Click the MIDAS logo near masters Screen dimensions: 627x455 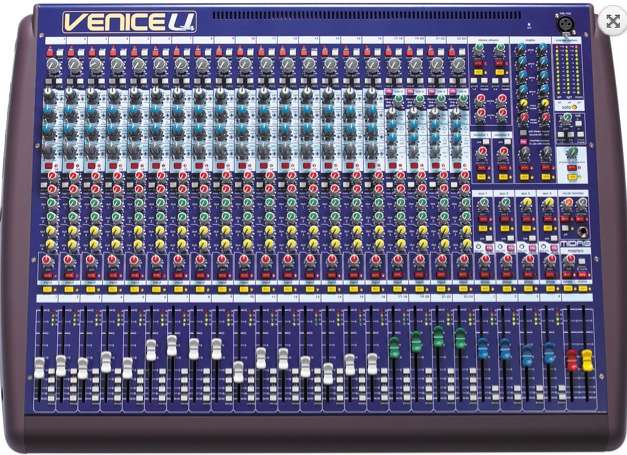click(575, 243)
